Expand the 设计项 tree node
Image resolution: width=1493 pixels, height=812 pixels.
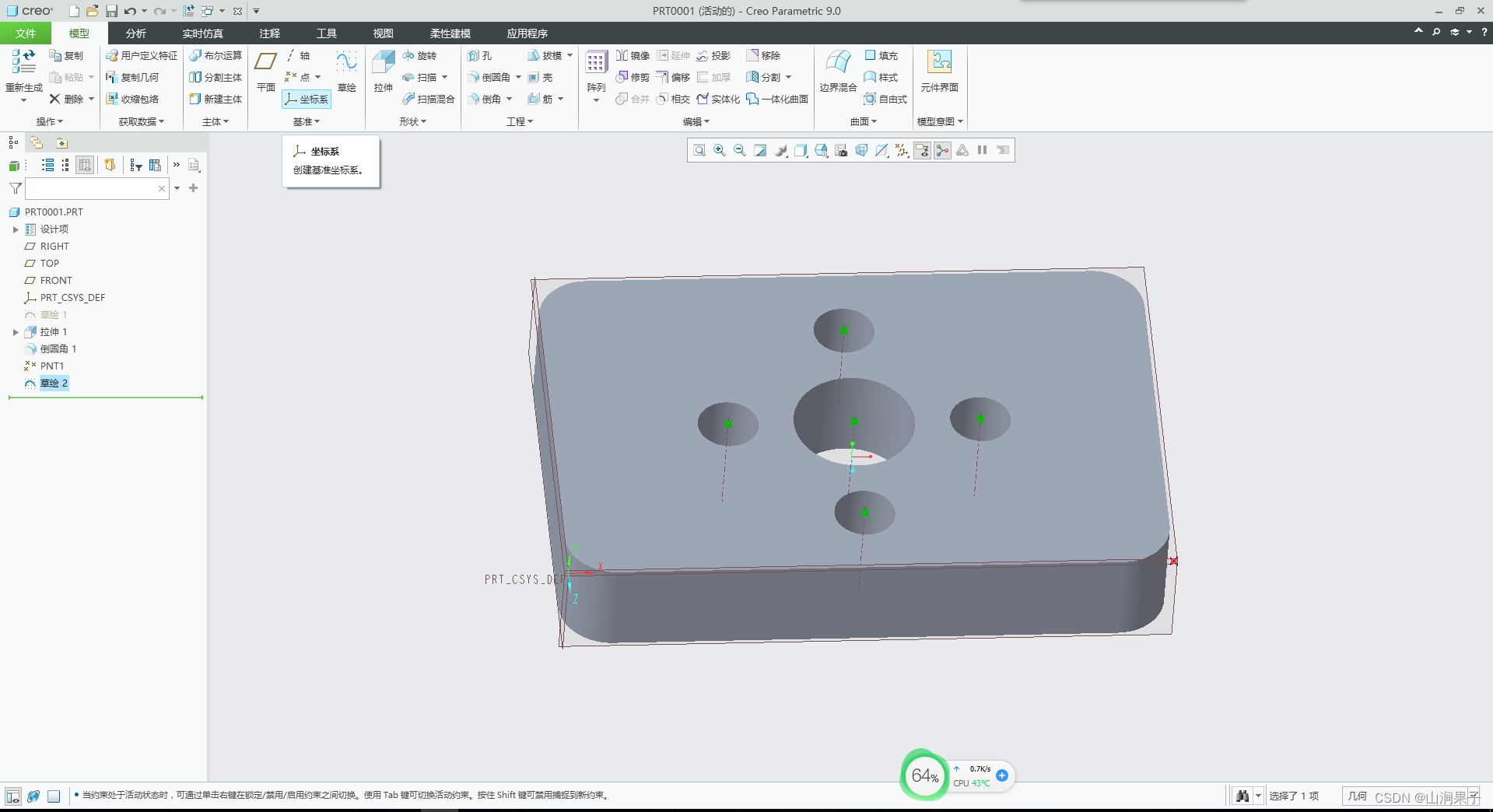click(x=16, y=229)
